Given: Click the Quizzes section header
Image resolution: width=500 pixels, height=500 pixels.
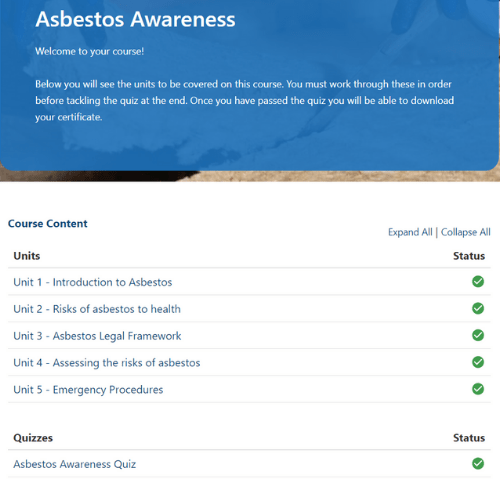Looking at the screenshot, I should pos(33,438).
